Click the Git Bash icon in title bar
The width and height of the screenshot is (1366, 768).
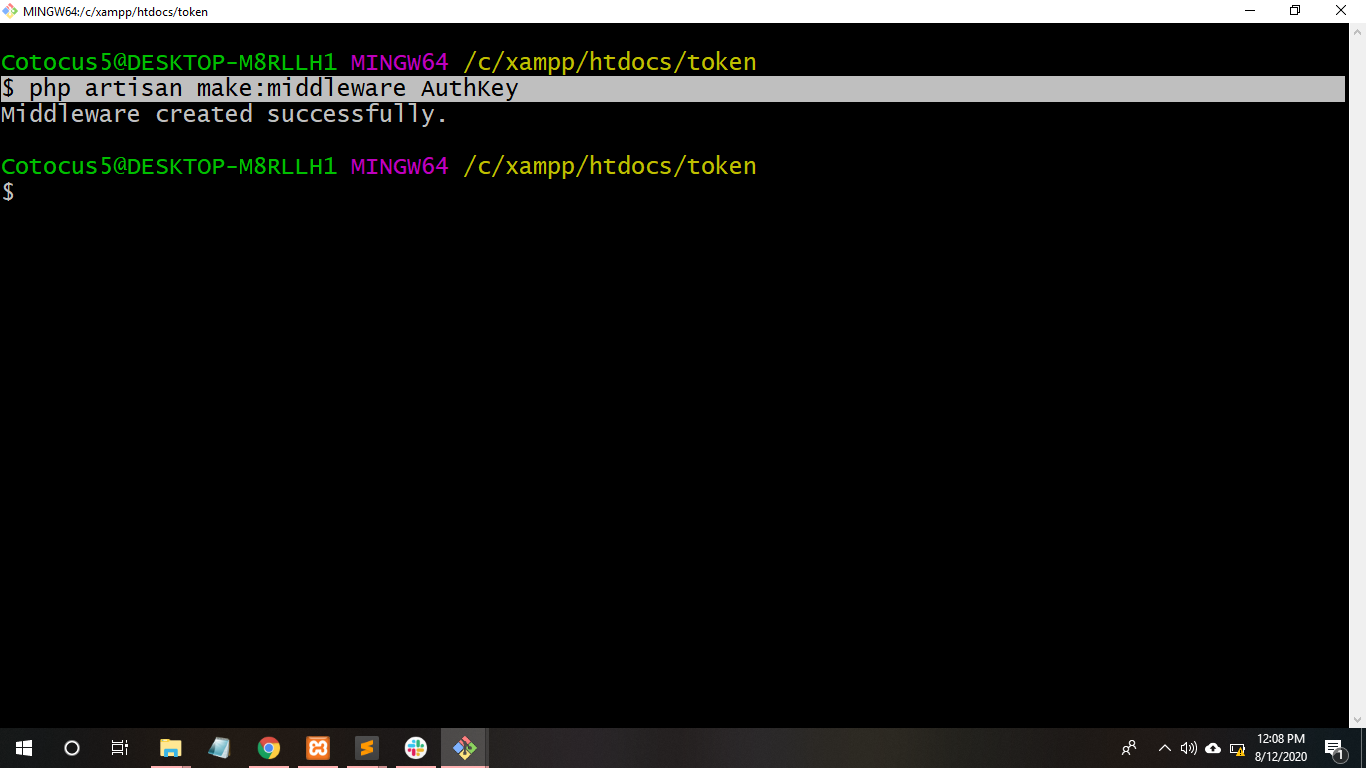pyautogui.click(x=10, y=11)
